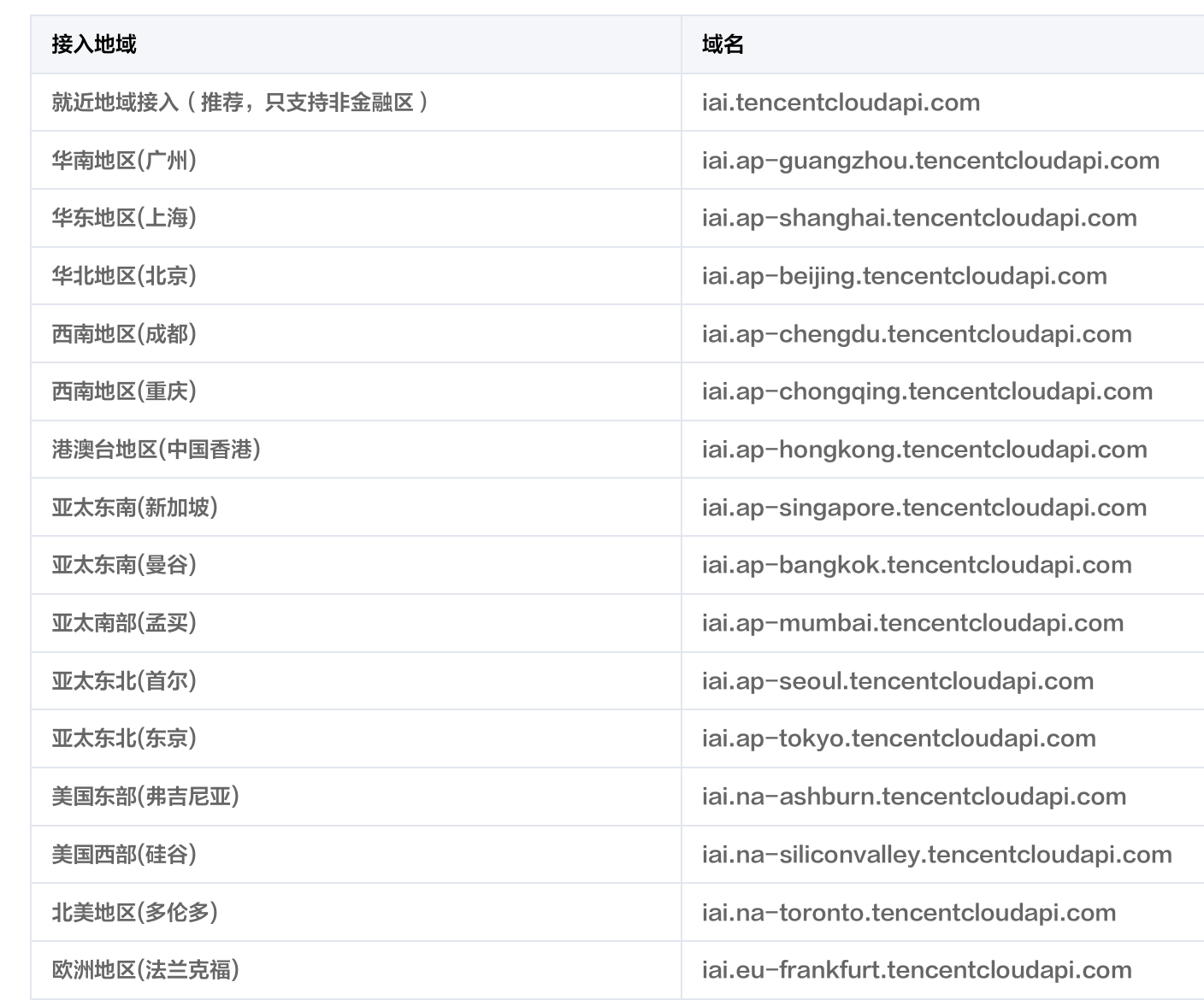Image resolution: width=1204 pixels, height=1000 pixels.
Task: Click the iai.ap-bangkok.tencentcloudapi.com domain
Action: pyautogui.click(x=917, y=565)
